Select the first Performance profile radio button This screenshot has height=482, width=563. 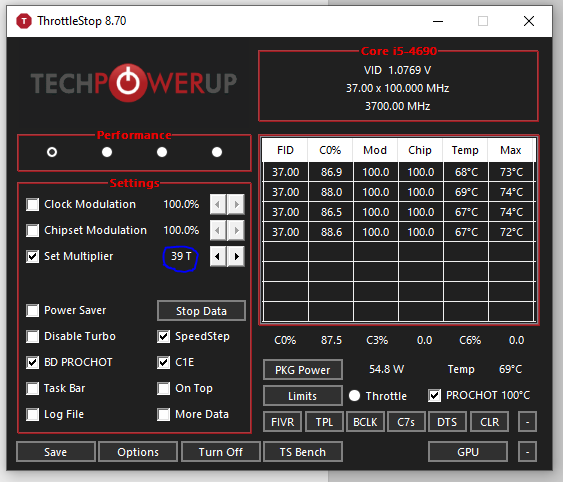tap(52, 152)
